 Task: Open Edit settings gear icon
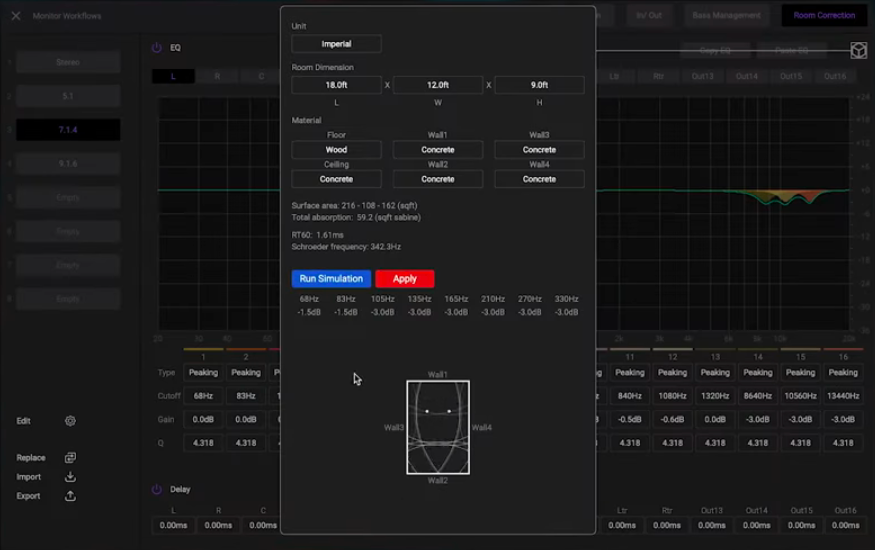(70, 421)
